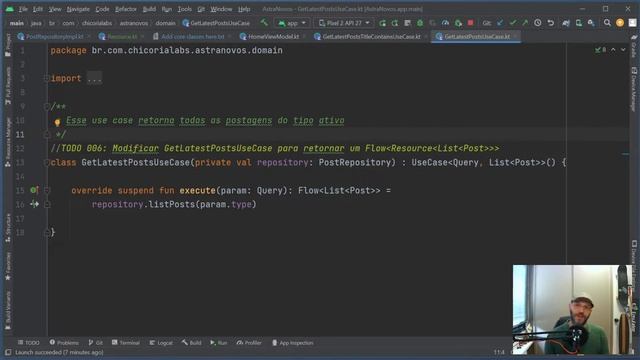Image resolution: width=640 pixels, height=360 pixels.
Task: Open the Favorites side panel
Action: (8, 267)
